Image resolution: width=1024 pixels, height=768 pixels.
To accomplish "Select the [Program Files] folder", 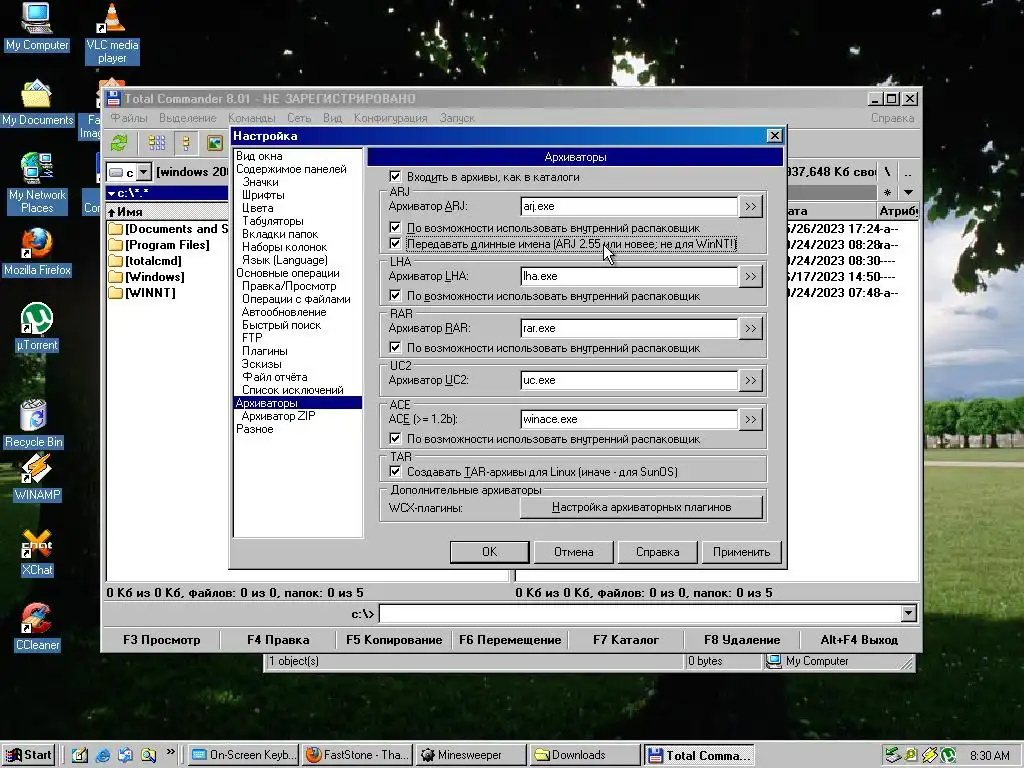I will point(159,245).
